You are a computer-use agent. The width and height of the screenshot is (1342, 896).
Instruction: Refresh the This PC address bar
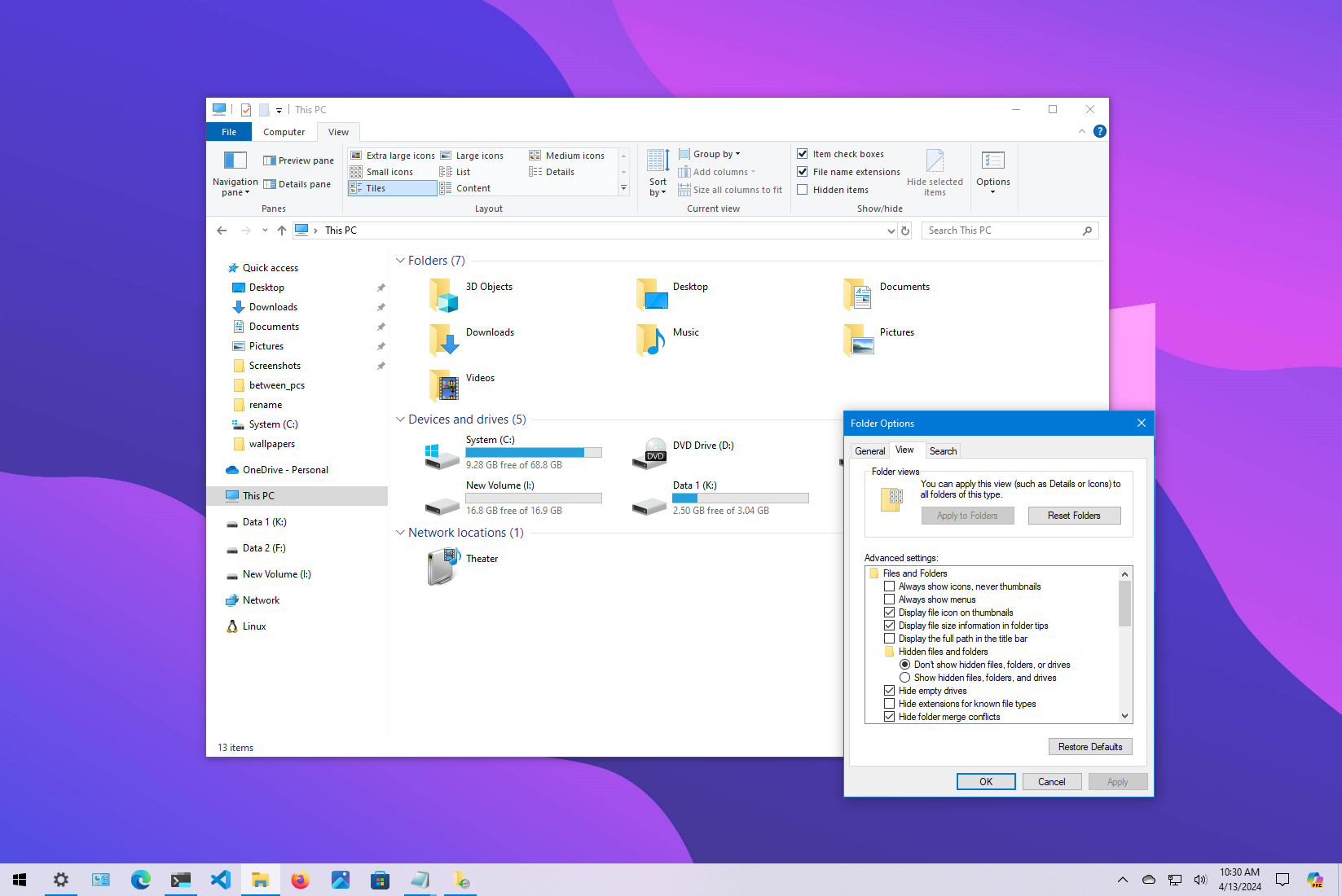(904, 231)
